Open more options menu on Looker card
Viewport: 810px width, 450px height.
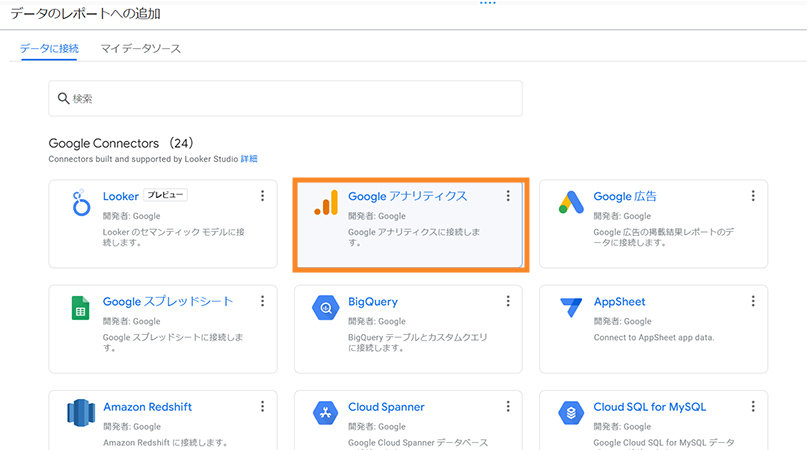click(x=262, y=196)
